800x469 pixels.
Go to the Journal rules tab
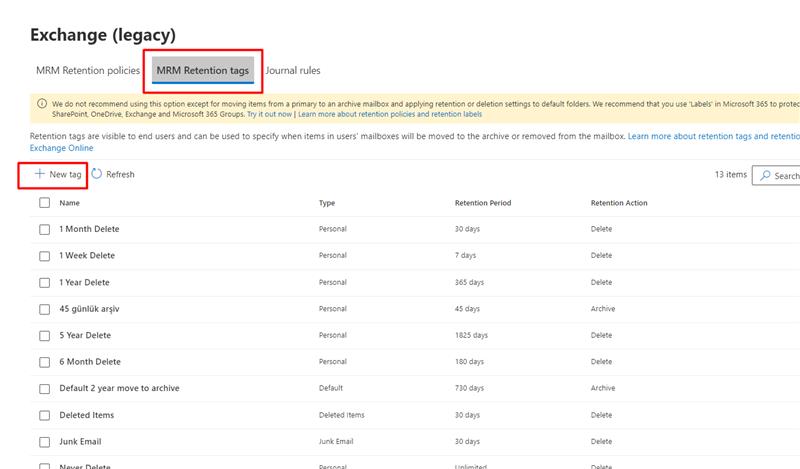(x=293, y=71)
